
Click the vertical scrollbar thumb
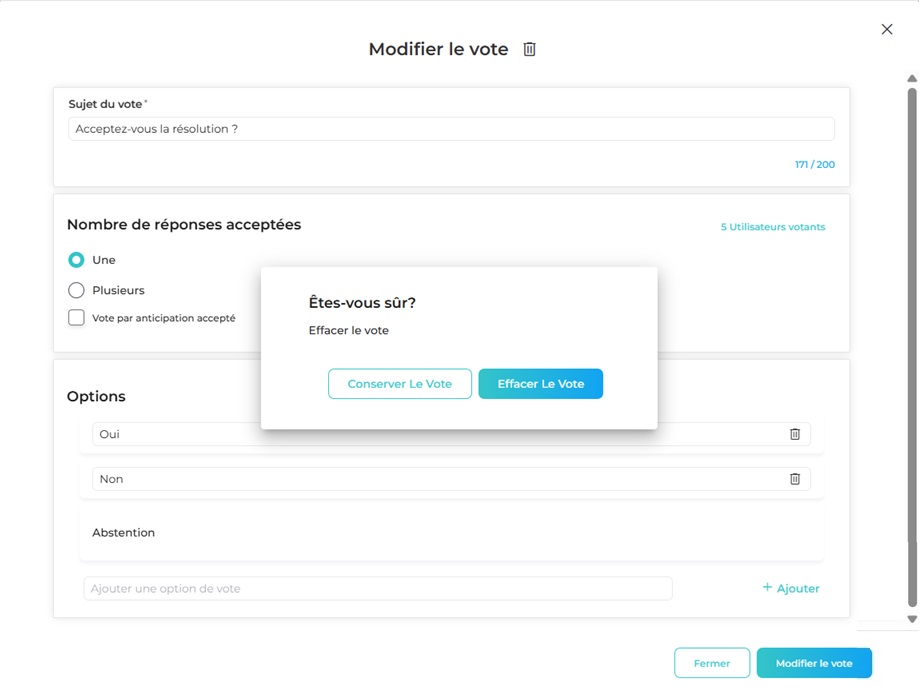912,340
